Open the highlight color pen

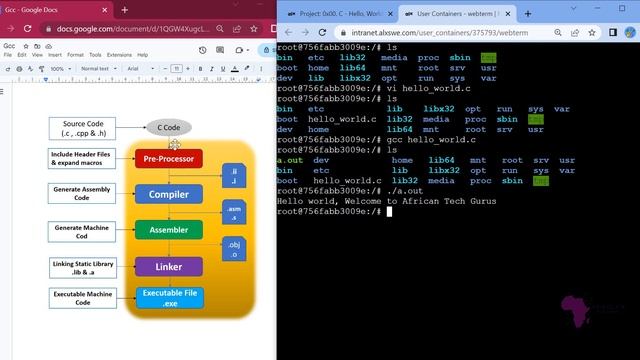point(247,69)
